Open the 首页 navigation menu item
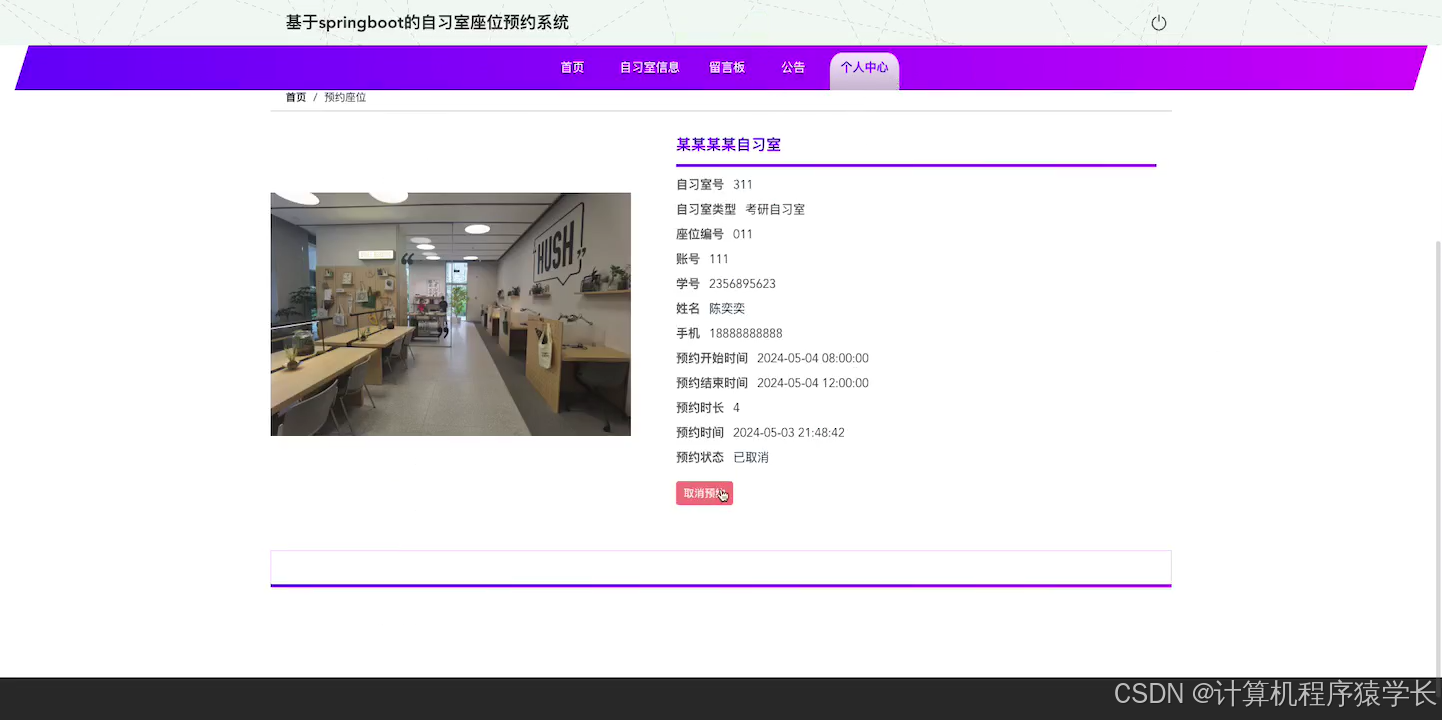1442x720 pixels. tap(572, 67)
